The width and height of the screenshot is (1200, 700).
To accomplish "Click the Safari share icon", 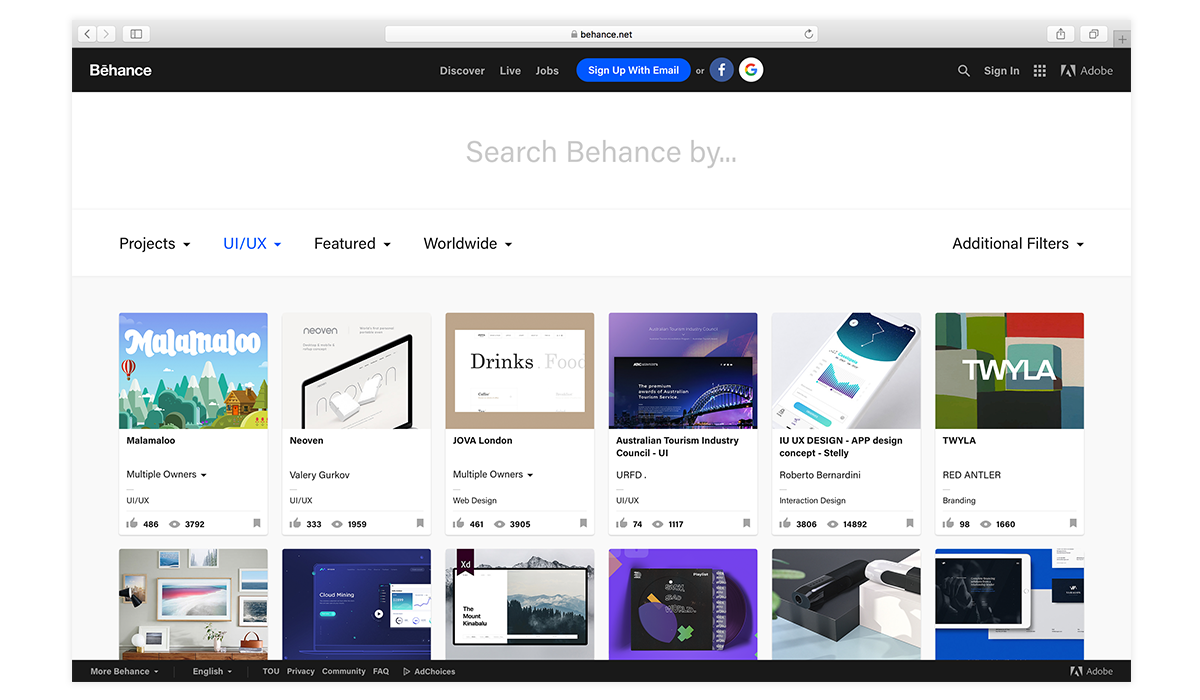I will 1061,34.
